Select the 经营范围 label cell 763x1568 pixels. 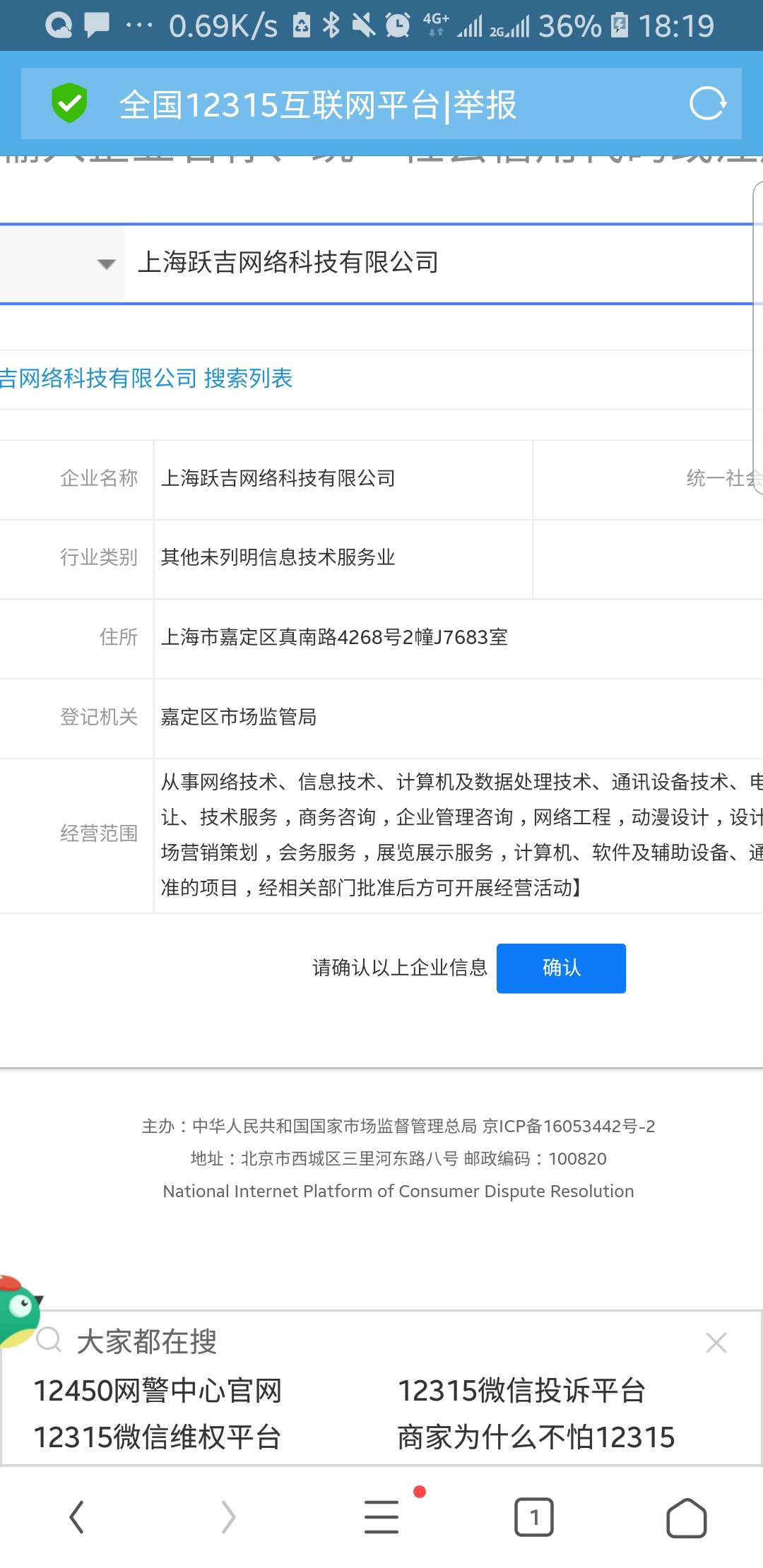[x=77, y=836]
